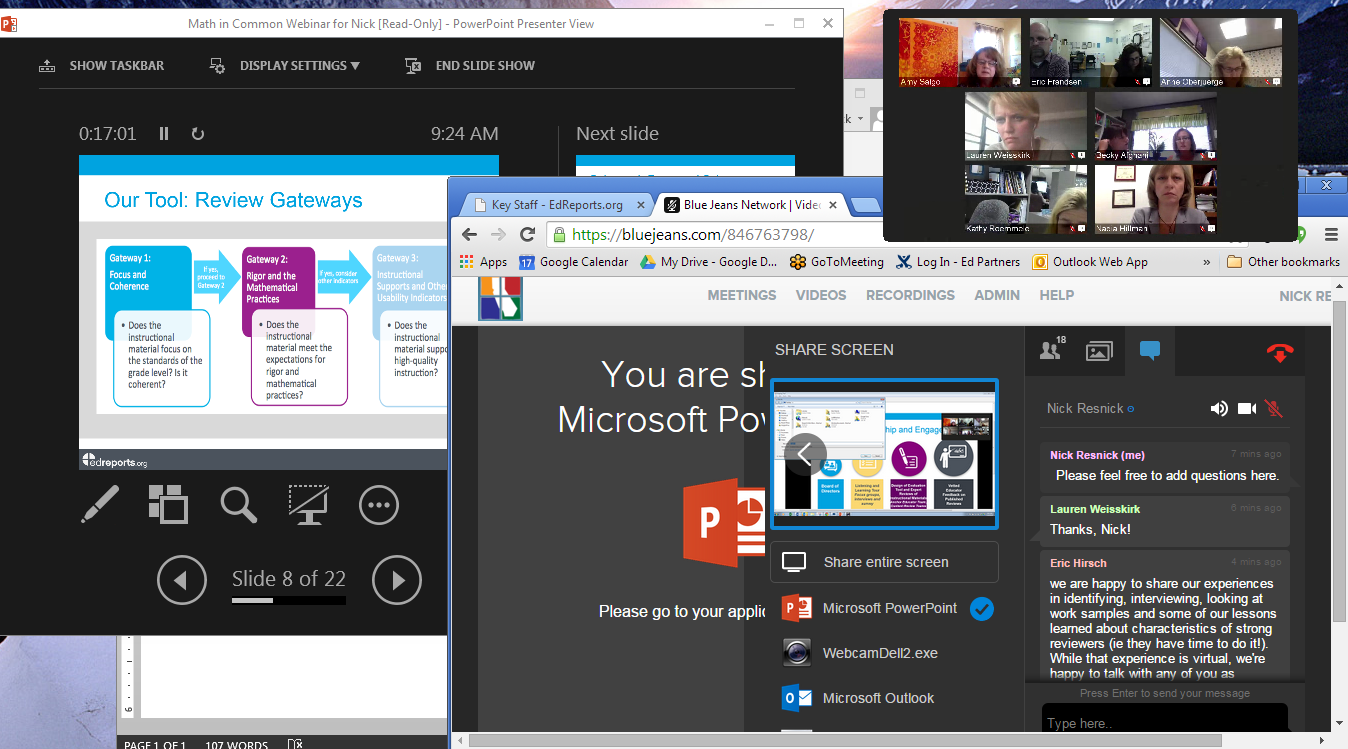This screenshot has height=749, width=1348.
Task: Click Amy Salgo's video tile
Action: pos(960,53)
